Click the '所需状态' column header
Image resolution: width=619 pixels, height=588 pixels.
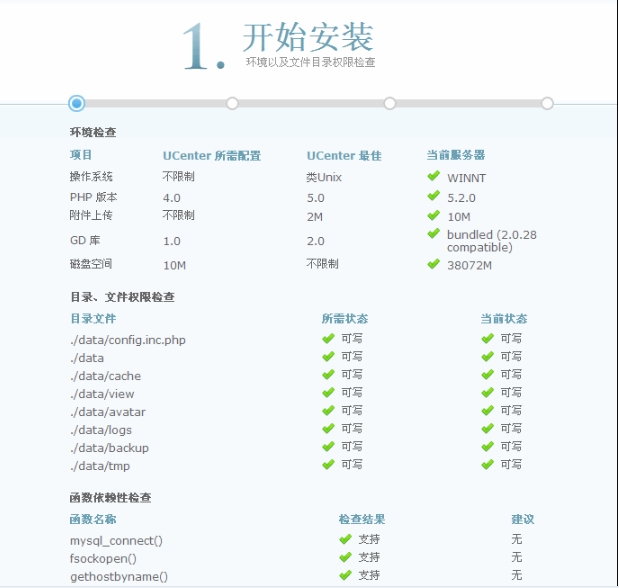(x=345, y=318)
